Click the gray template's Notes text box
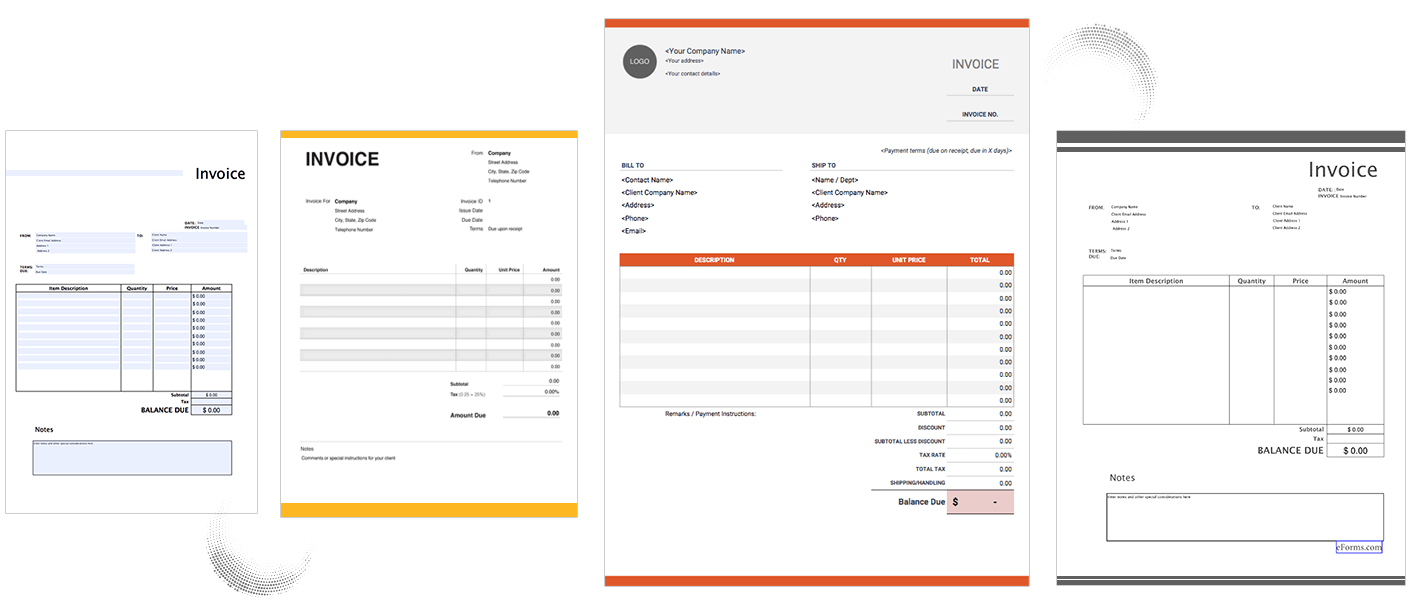 coord(1245,517)
